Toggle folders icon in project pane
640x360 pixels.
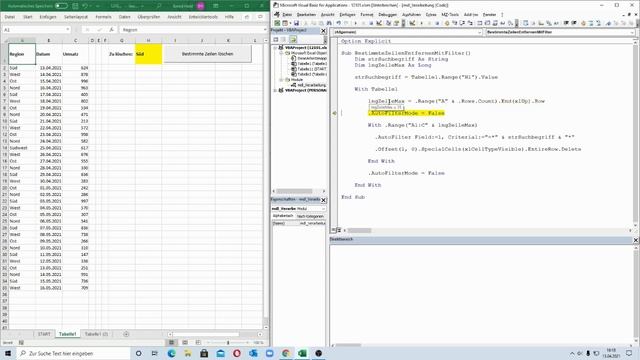point(293,40)
